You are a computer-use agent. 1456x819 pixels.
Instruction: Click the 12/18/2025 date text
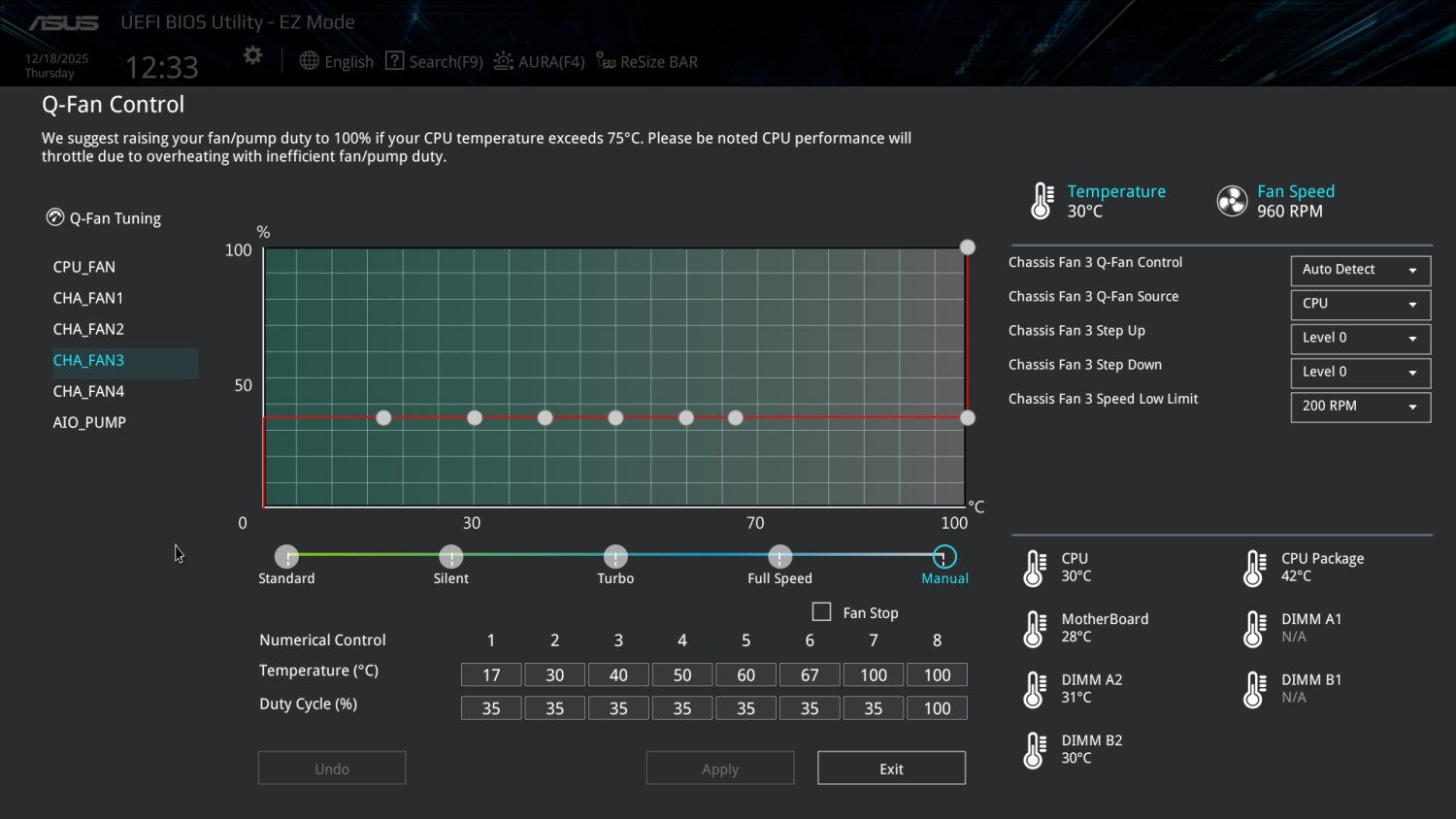click(x=56, y=59)
